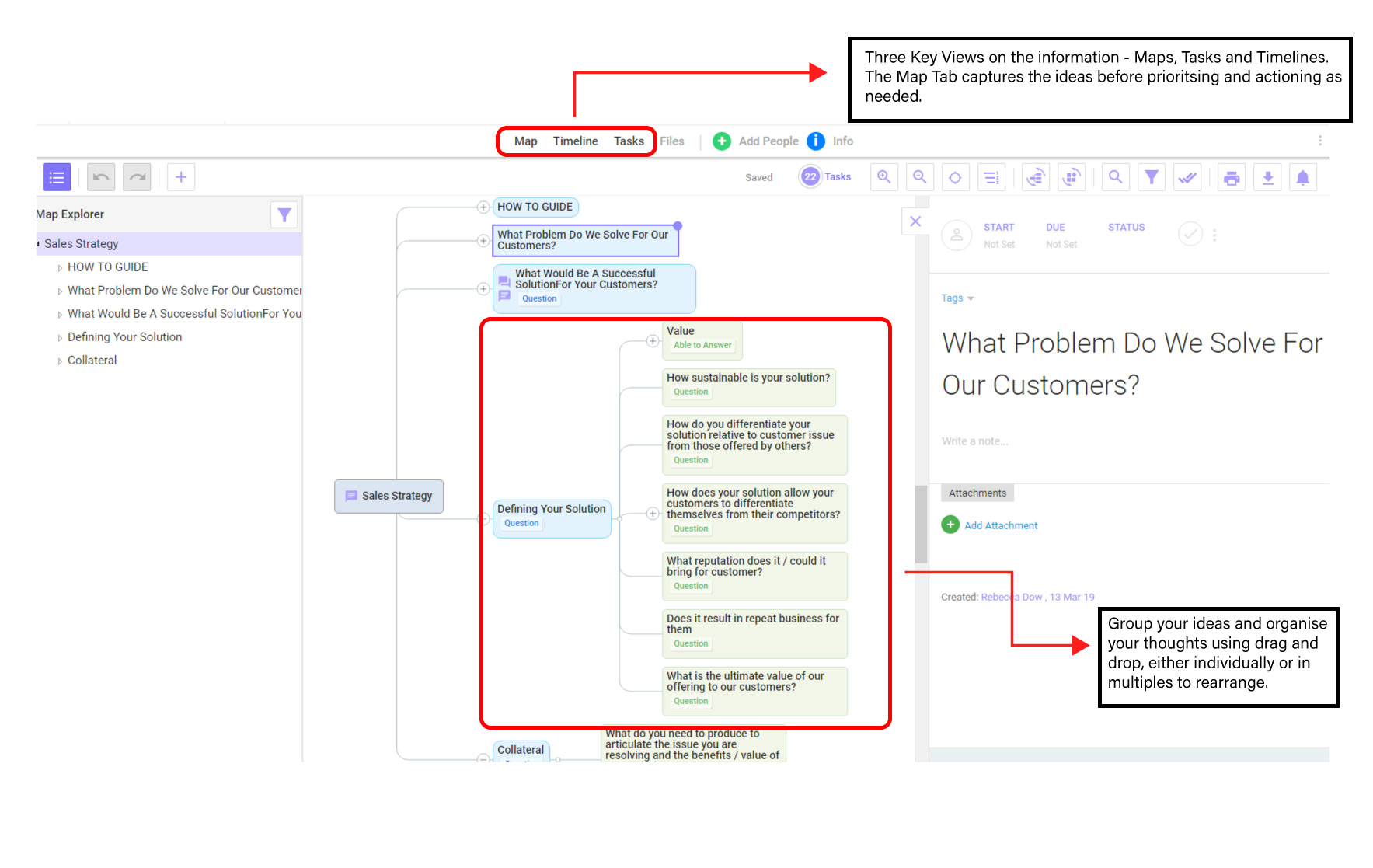Click the note icon on the Sales Strategy node
1373x868 pixels.
(x=351, y=496)
